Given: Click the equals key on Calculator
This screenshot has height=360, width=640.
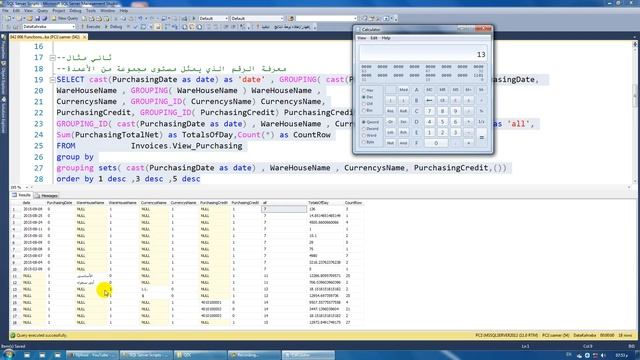Looking at the screenshot, I should (x=481, y=138).
